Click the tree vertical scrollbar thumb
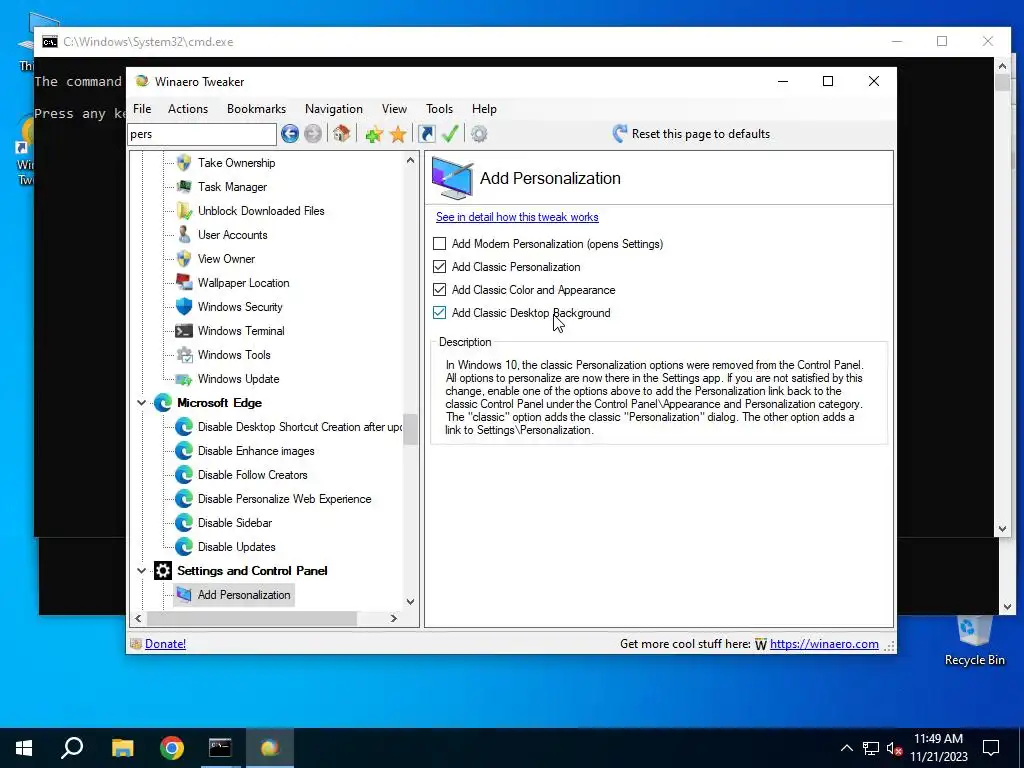The width and height of the screenshot is (1024, 768). coord(410,429)
